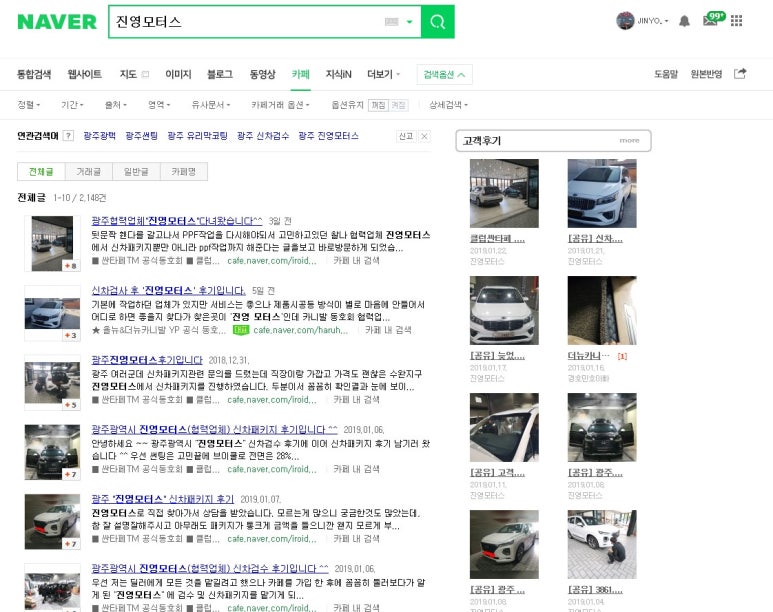
Task: Click thumbnail of 광주진영모터스후기입니다 result
Action: point(52,383)
